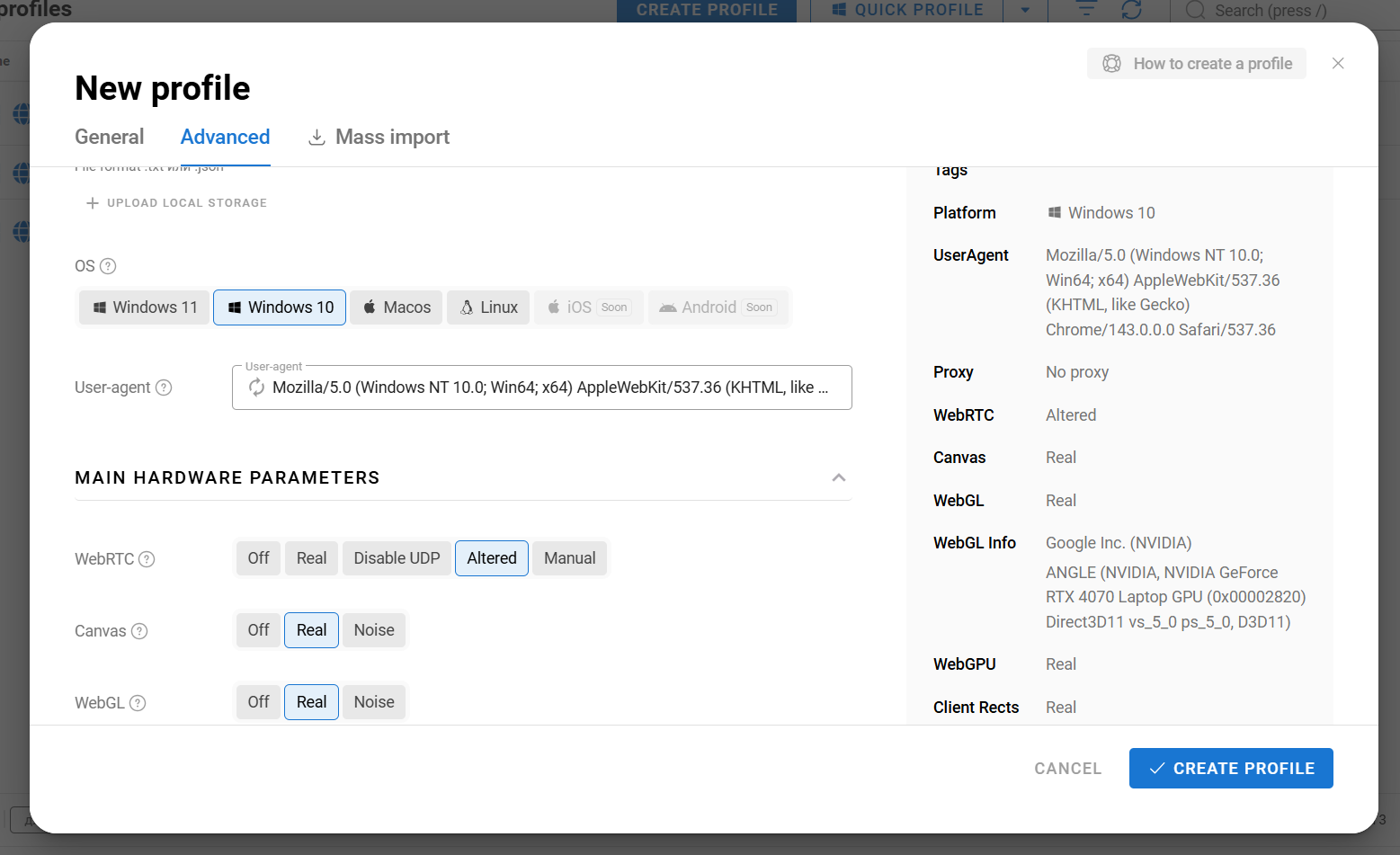
Task: Click plus icon for Upload Local Storage
Action: (93, 203)
